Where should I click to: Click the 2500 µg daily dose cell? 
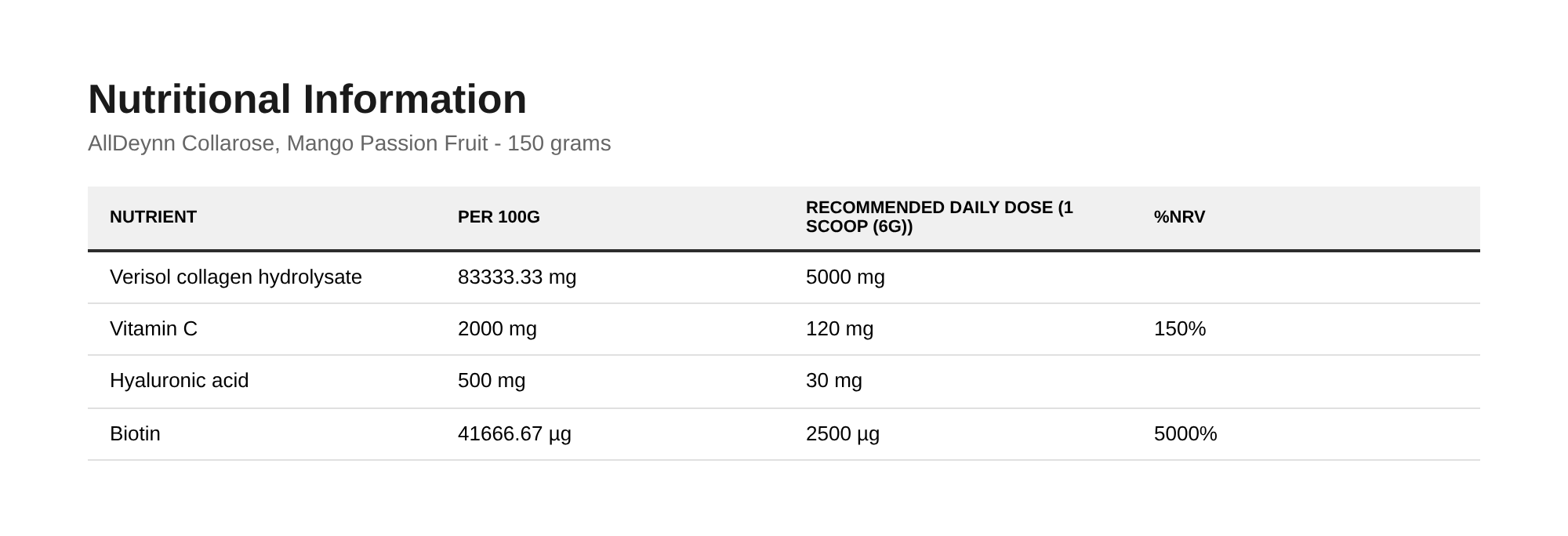(x=843, y=434)
